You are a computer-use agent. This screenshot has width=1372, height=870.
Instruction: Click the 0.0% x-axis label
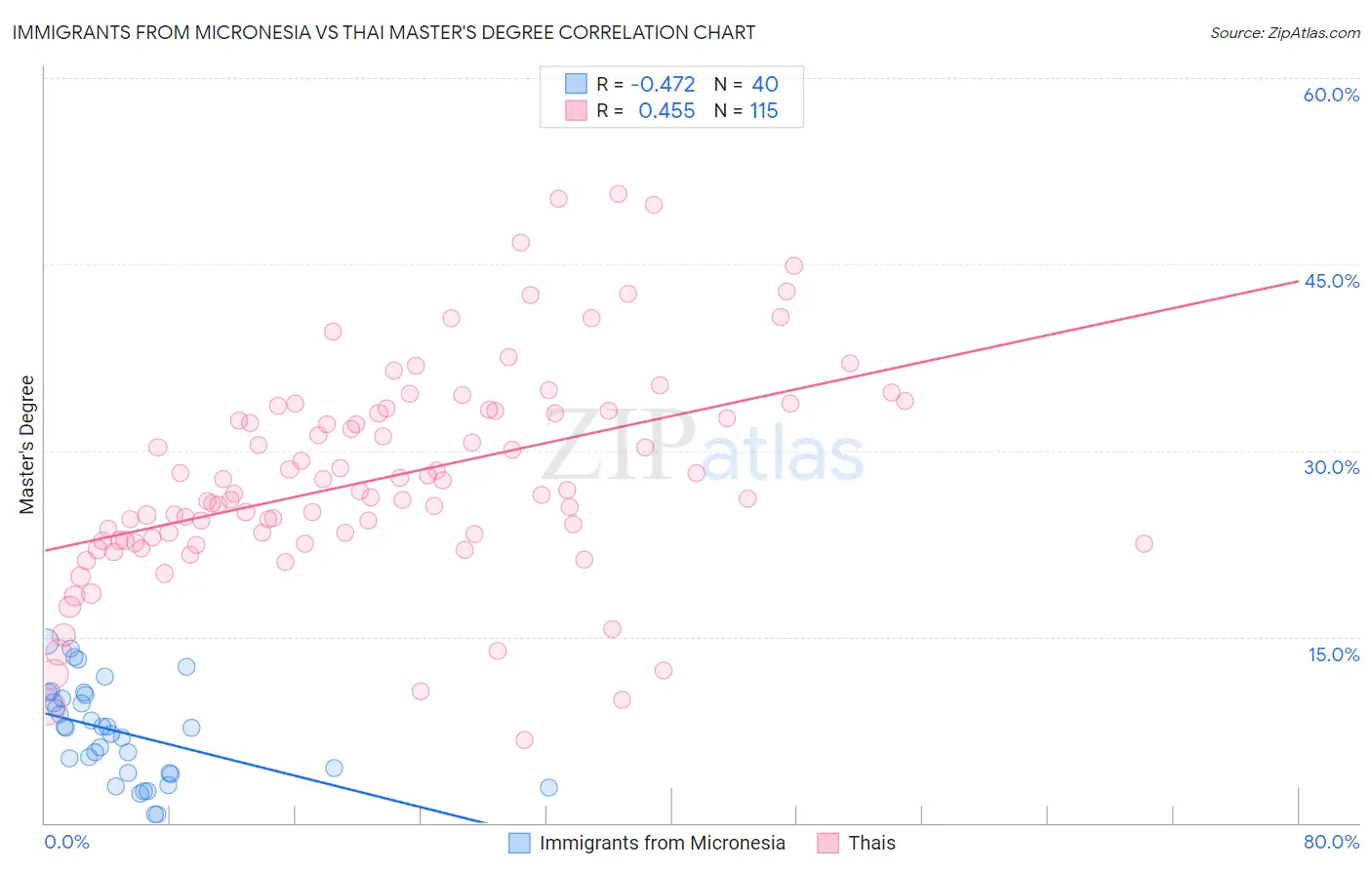click(66, 842)
